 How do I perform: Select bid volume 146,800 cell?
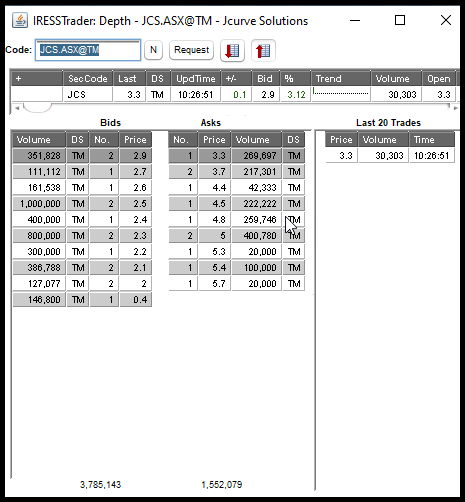(x=39, y=300)
